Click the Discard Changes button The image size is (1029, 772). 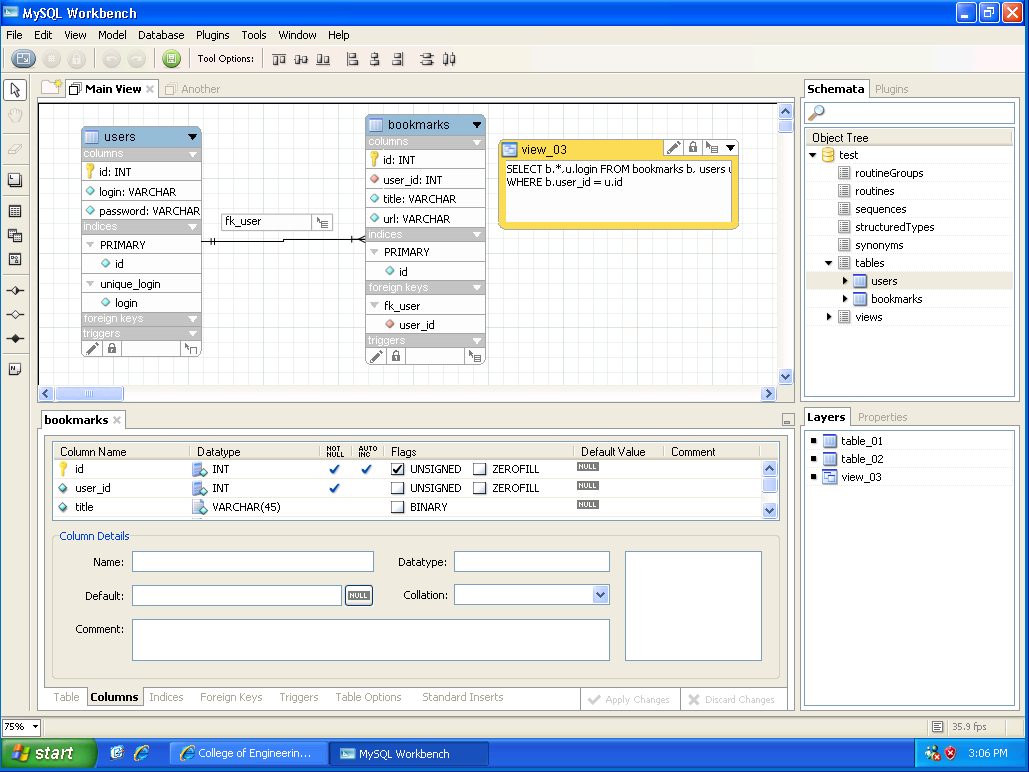pyautogui.click(x=732, y=700)
